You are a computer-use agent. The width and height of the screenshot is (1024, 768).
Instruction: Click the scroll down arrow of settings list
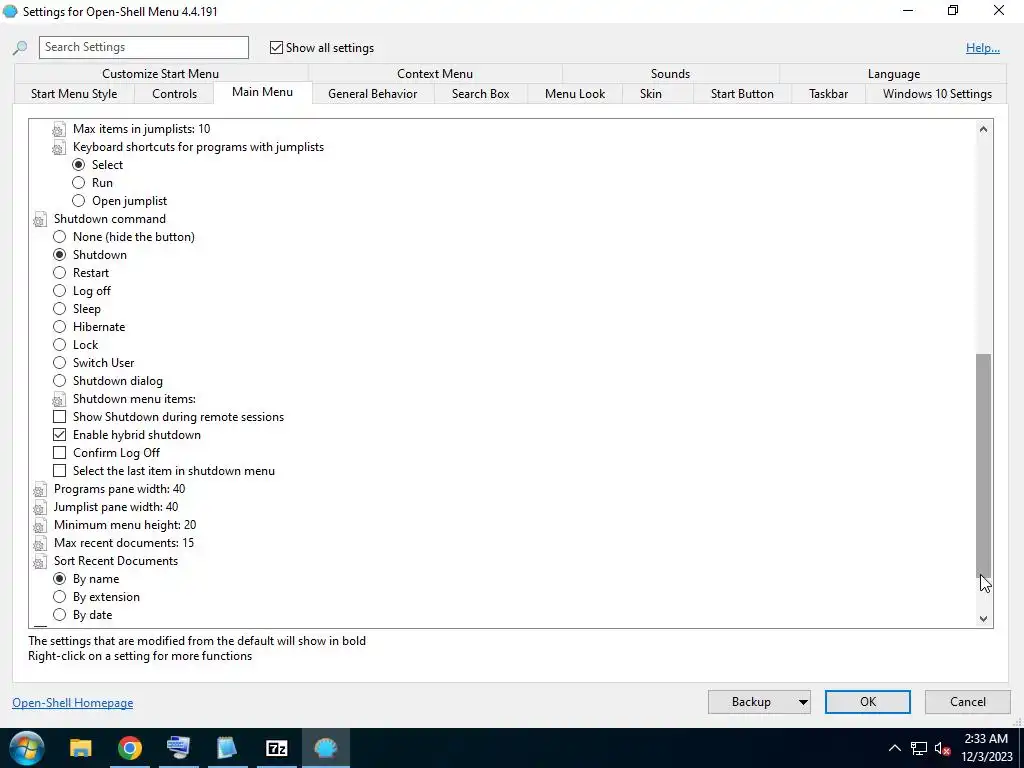(x=984, y=618)
